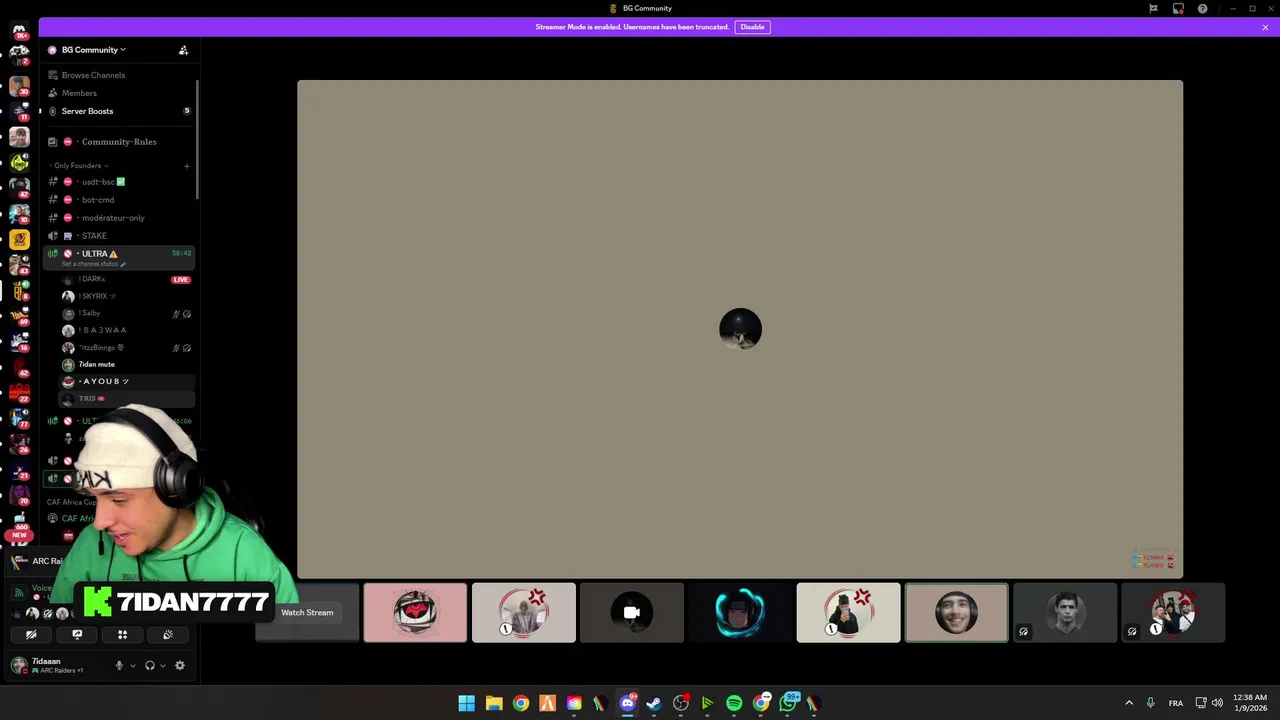Open Direct Messages home icon

pyautogui.click(x=19, y=32)
